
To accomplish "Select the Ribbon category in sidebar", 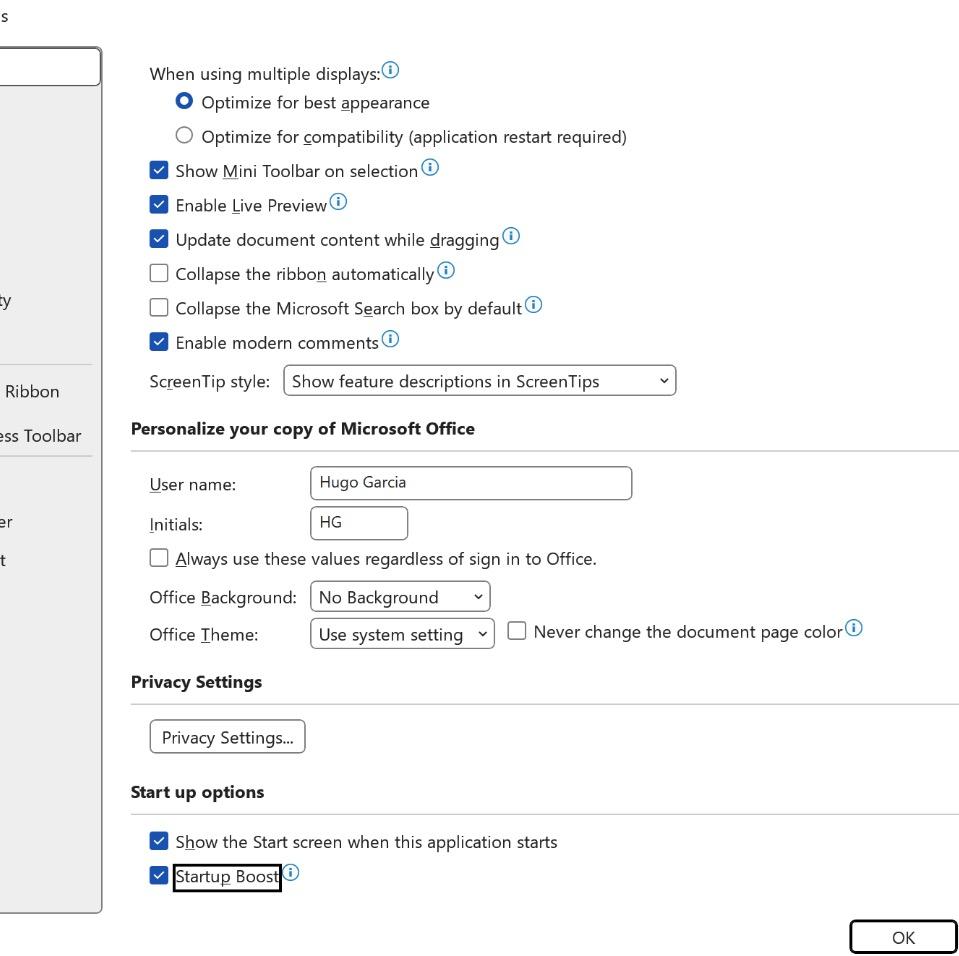I will tap(32, 391).
